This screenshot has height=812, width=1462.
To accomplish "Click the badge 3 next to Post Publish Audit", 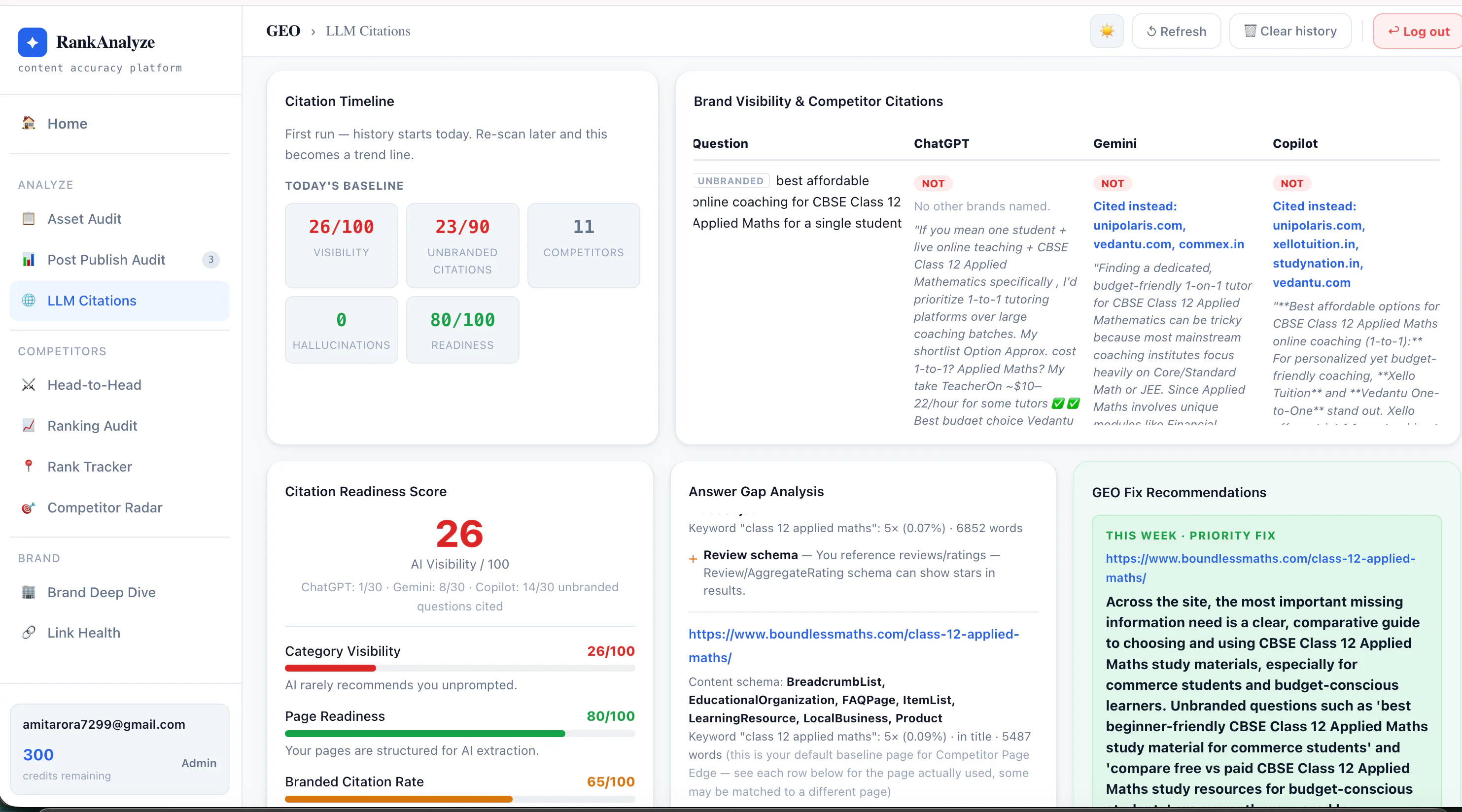I will 210,259.
